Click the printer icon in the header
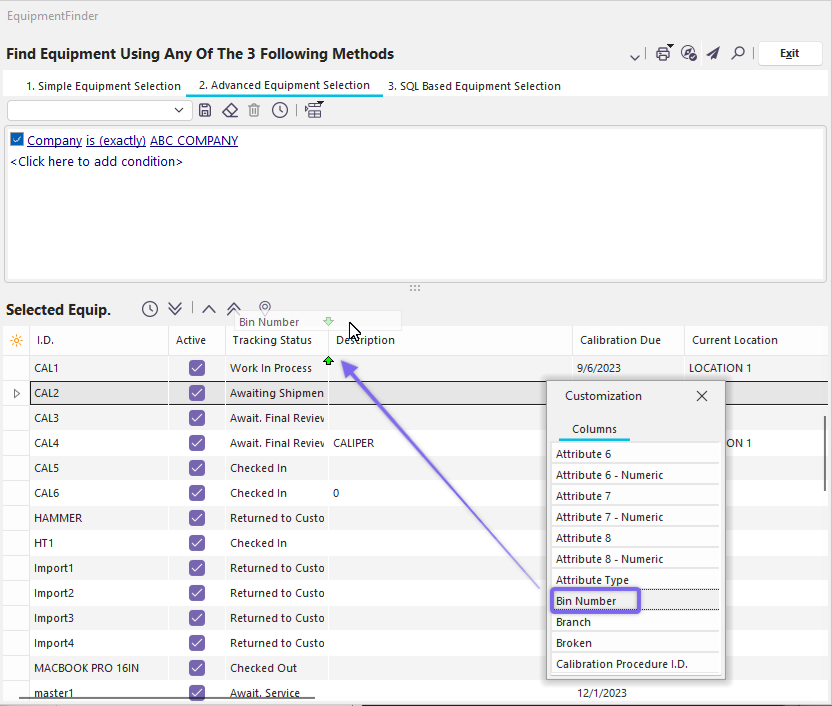The image size is (832, 706). click(662, 54)
